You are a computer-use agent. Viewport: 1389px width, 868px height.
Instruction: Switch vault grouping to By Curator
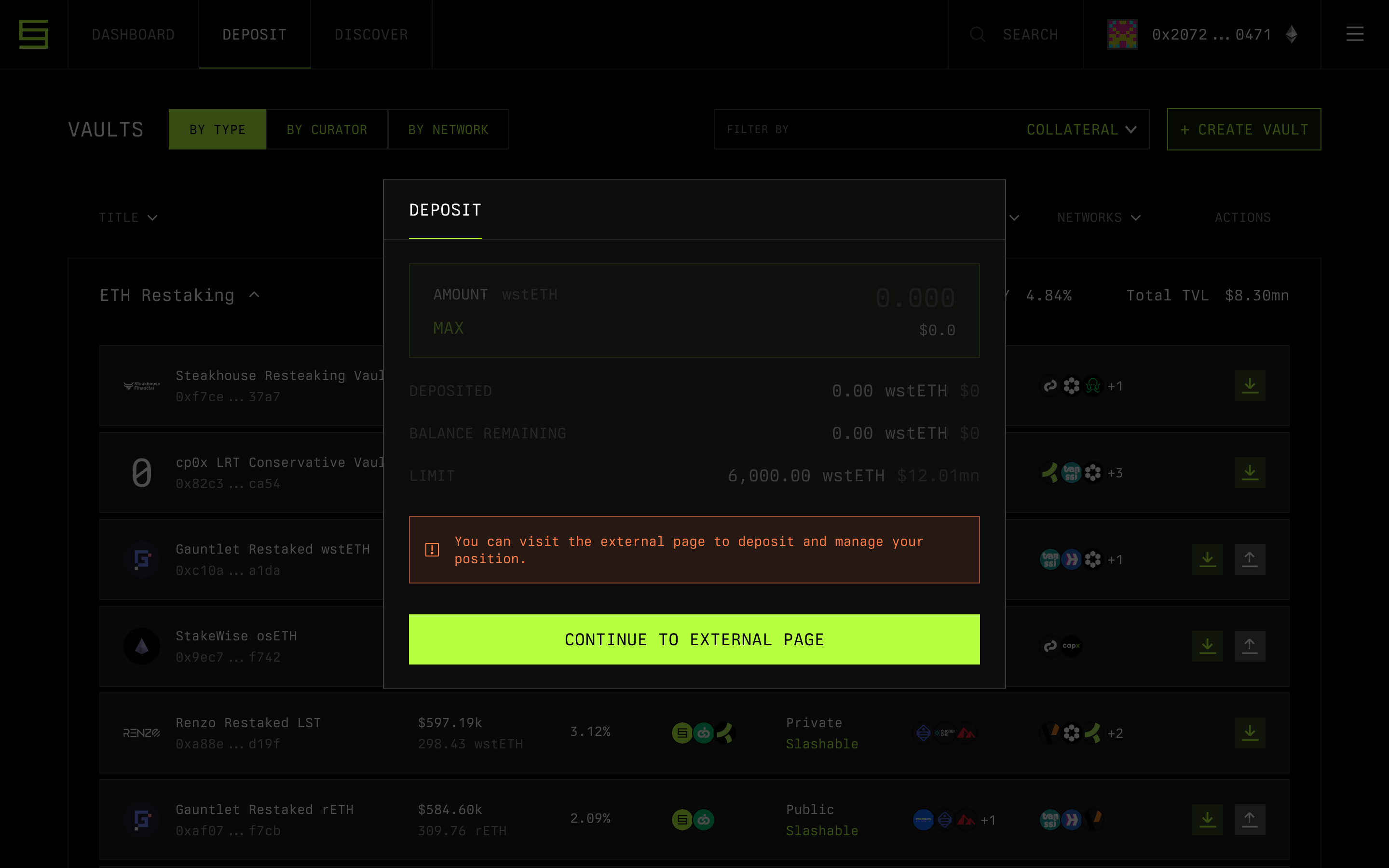(327, 130)
